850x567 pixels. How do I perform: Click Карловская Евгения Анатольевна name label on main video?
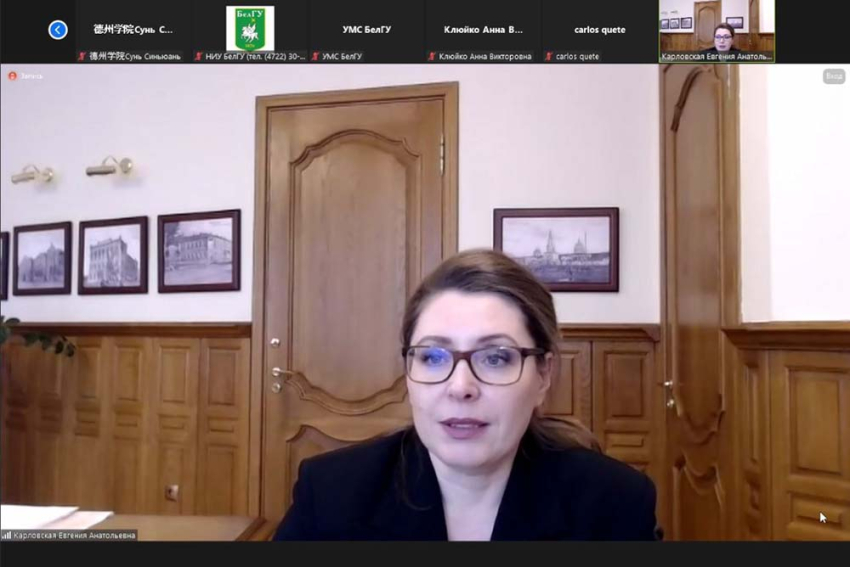coord(75,535)
